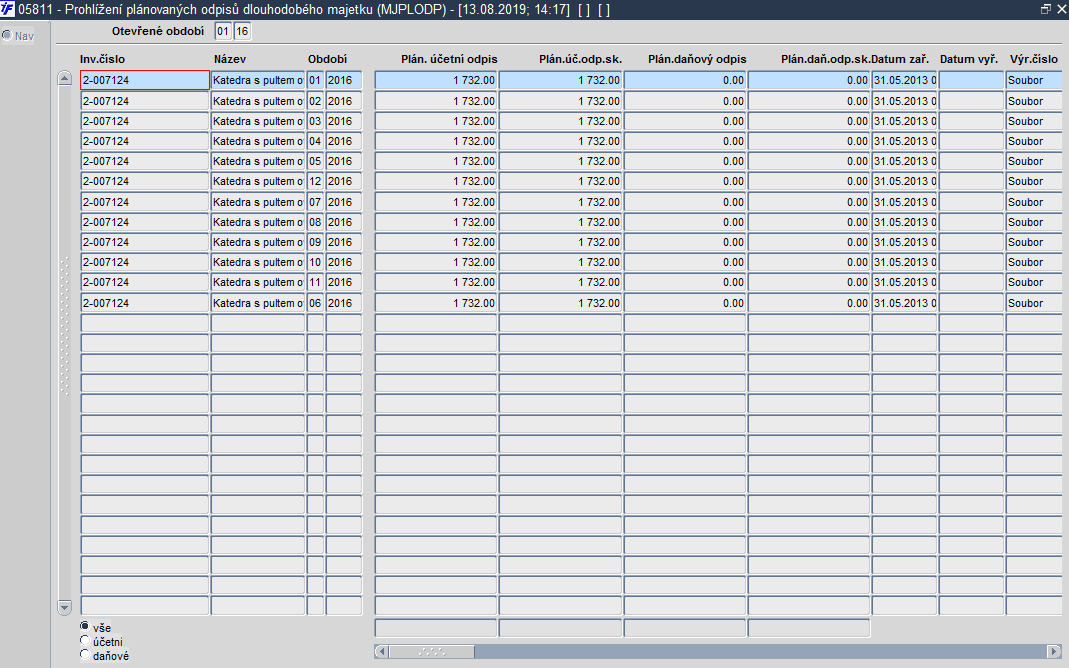Select the 'vše' radio option
The width and height of the screenshot is (1069, 668).
click(x=85, y=626)
